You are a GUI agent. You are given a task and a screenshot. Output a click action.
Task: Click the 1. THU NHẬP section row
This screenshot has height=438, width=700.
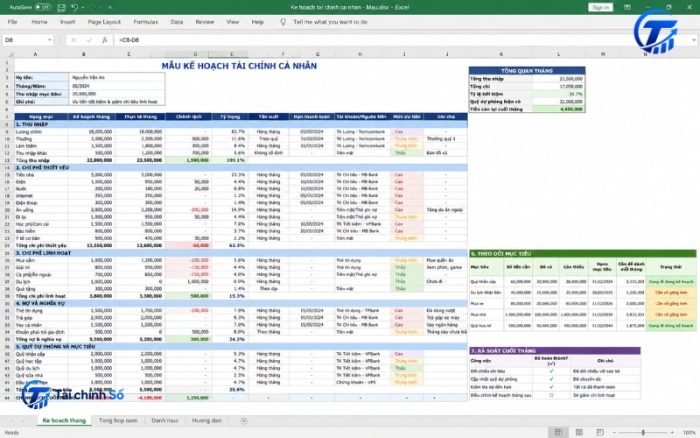pyautogui.click(x=241, y=125)
